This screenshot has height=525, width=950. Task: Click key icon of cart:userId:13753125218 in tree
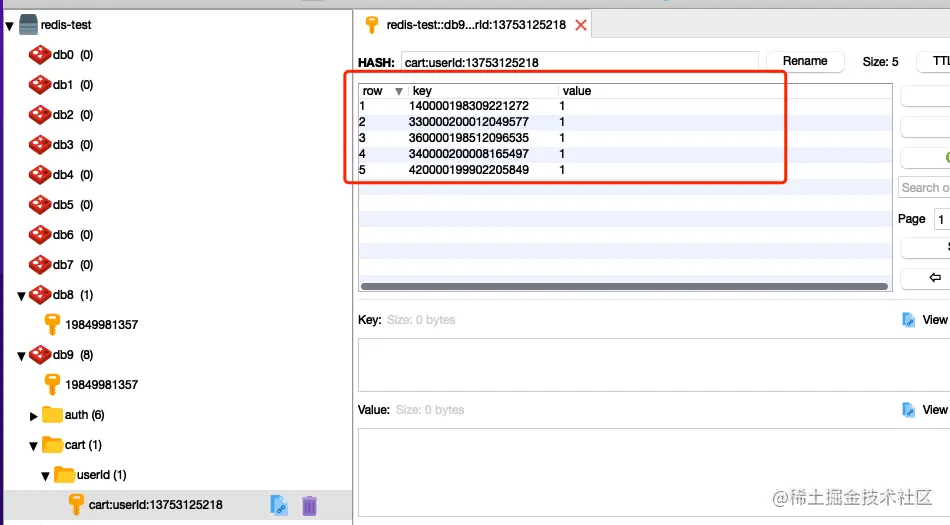76,504
